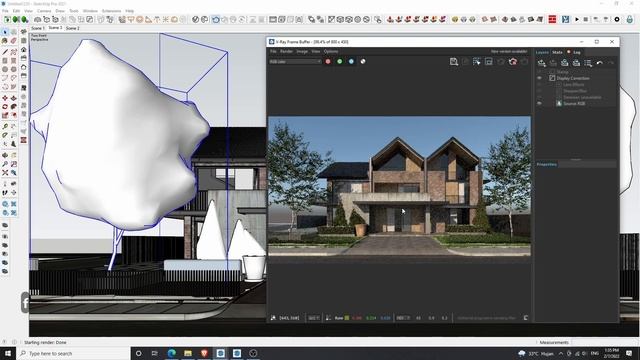Switch to Scene 1 tab
This screenshot has height=360, width=640.
(38, 28)
